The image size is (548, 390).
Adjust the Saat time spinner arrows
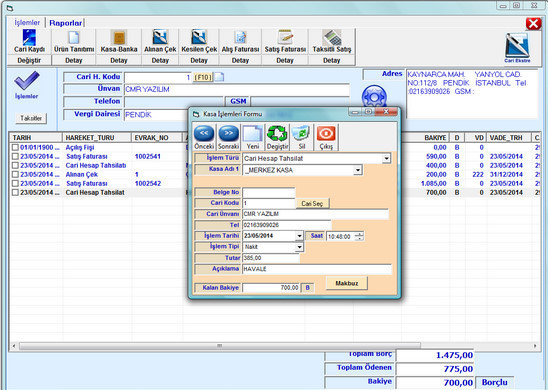[x=359, y=236]
